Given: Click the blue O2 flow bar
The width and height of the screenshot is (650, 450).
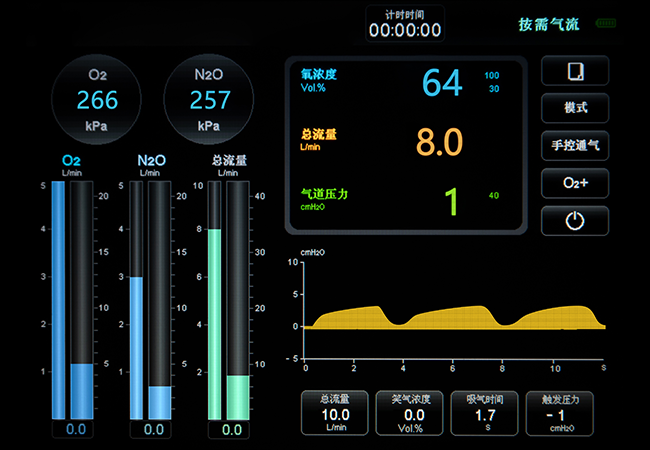Looking at the screenshot, I should [x=58, y=300].
